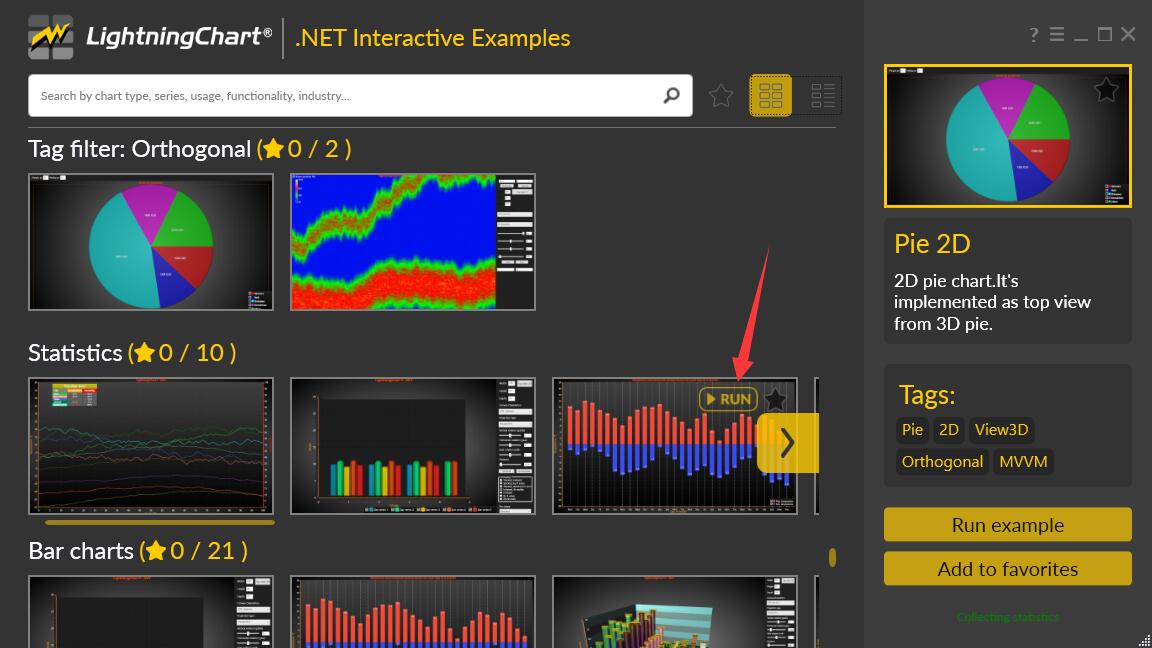Select the View3D tag
1152x648 pixels.
tap(1001, 430)
